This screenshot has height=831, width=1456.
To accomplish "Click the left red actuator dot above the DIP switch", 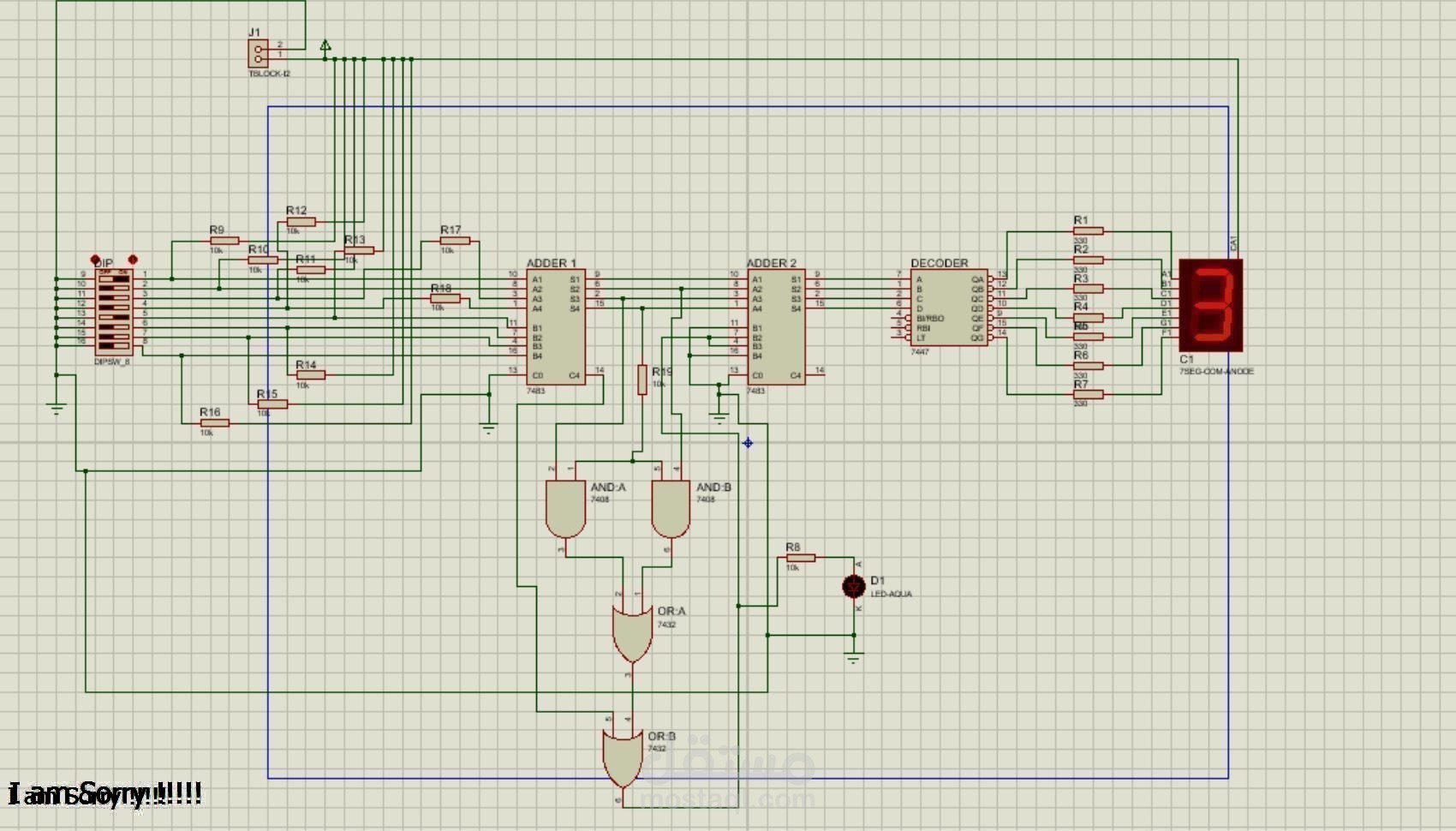I will [95, 260].
